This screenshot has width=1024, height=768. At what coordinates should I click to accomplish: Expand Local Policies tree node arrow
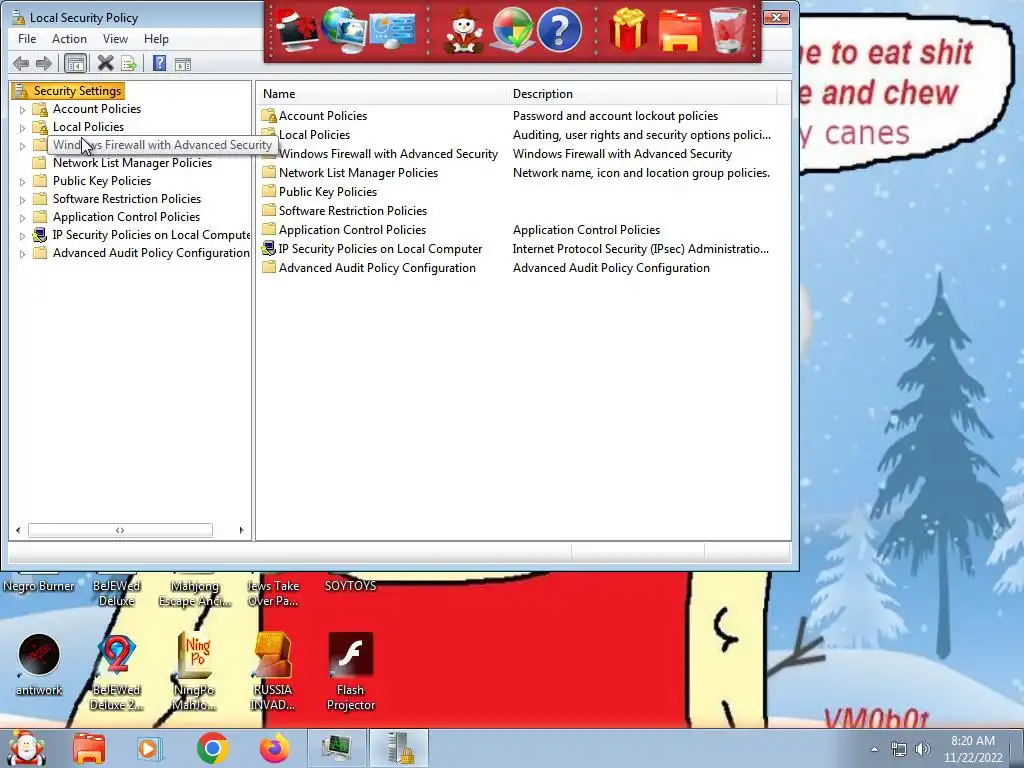point(22,128)
